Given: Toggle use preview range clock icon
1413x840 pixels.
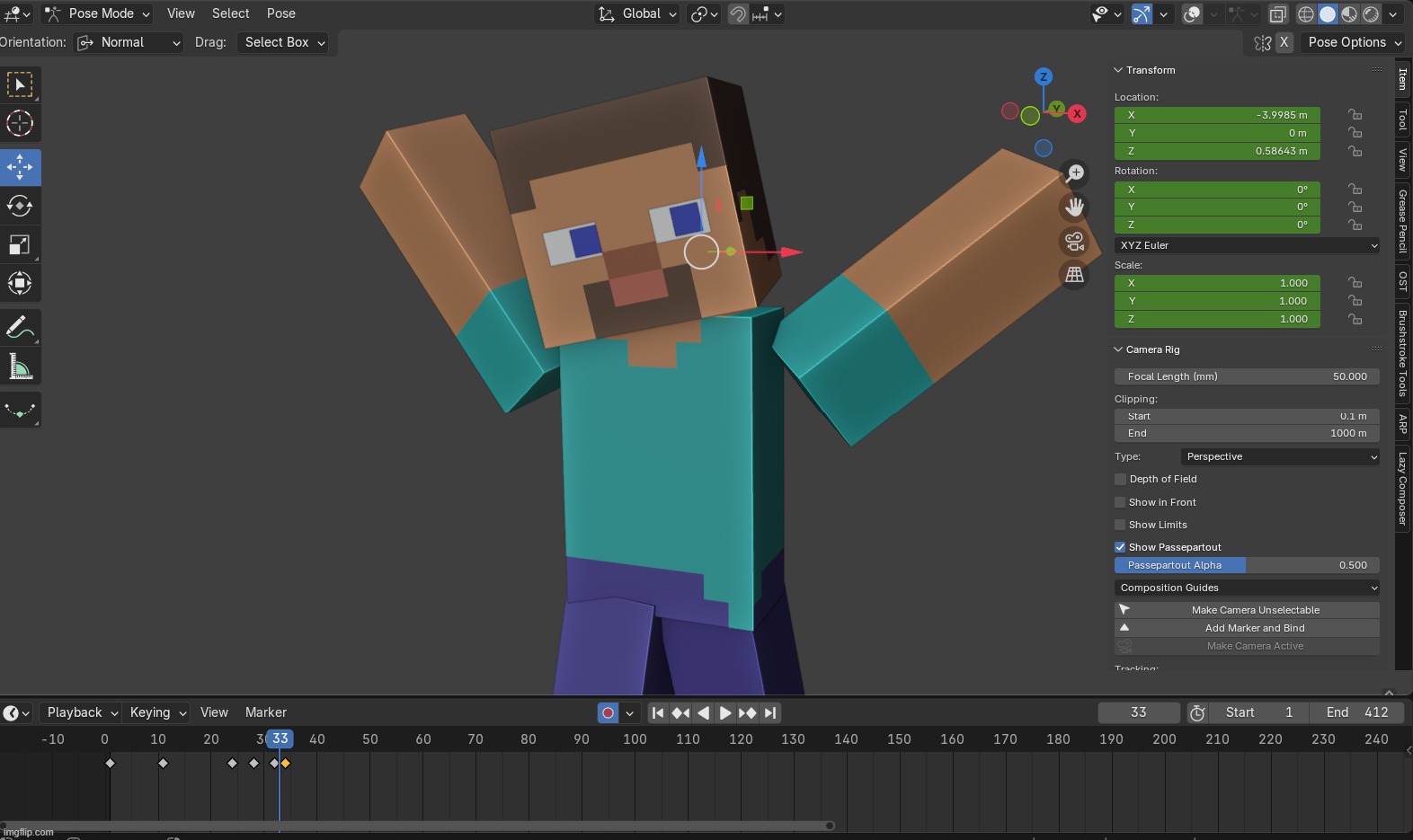Looking at the screenshot, I should (1197, 712).
